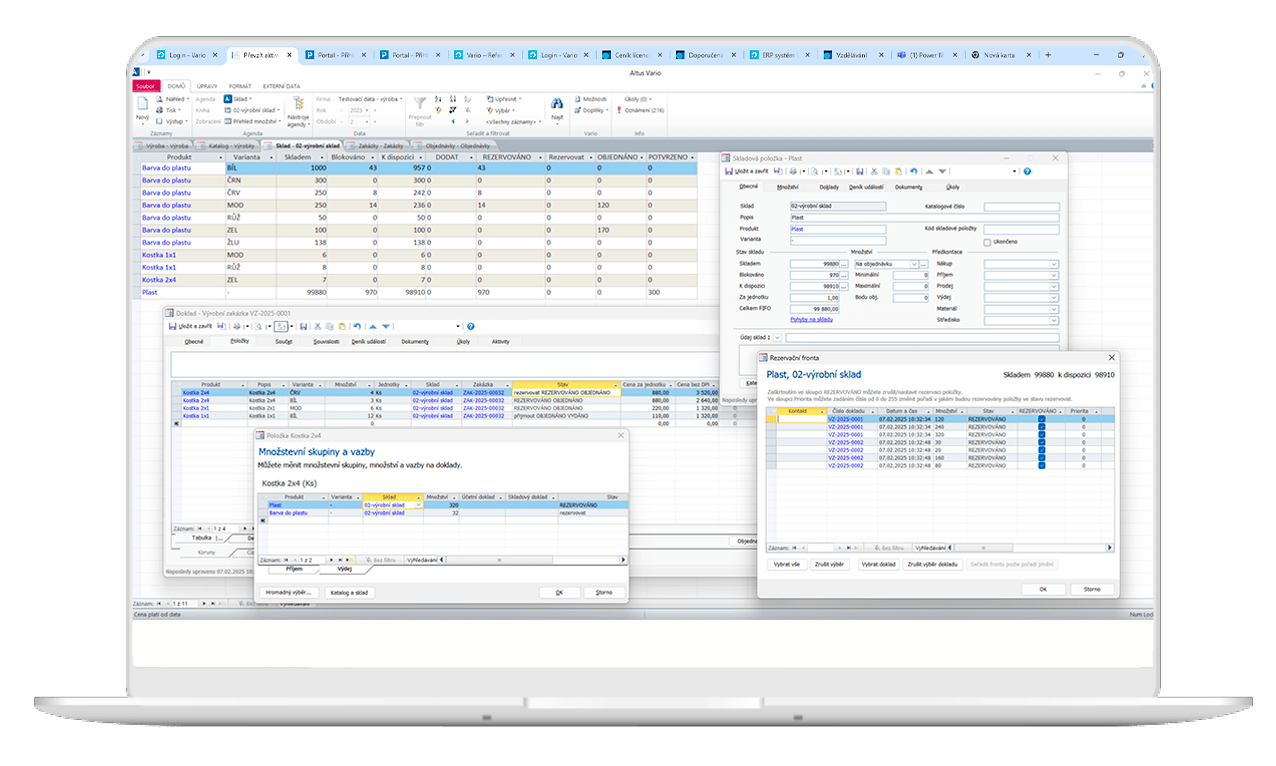Toggle the Ukončeno checkbox
This screenshot has width=1276, height=766.
pyautogui.click(x=987, y=241)
